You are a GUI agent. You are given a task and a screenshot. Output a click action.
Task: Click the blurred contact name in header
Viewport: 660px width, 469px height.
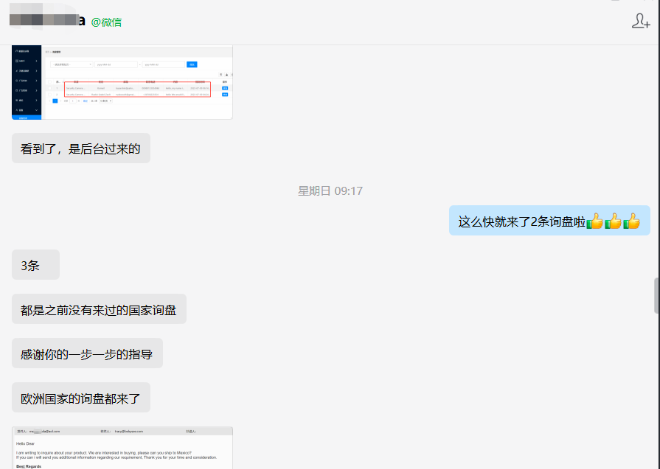(47, 18)
